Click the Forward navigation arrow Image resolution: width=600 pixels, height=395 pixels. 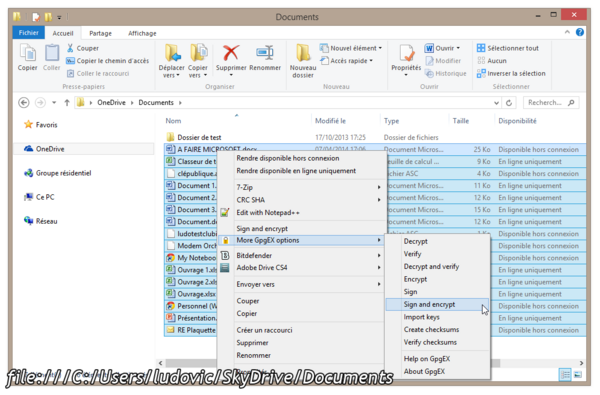40,103
